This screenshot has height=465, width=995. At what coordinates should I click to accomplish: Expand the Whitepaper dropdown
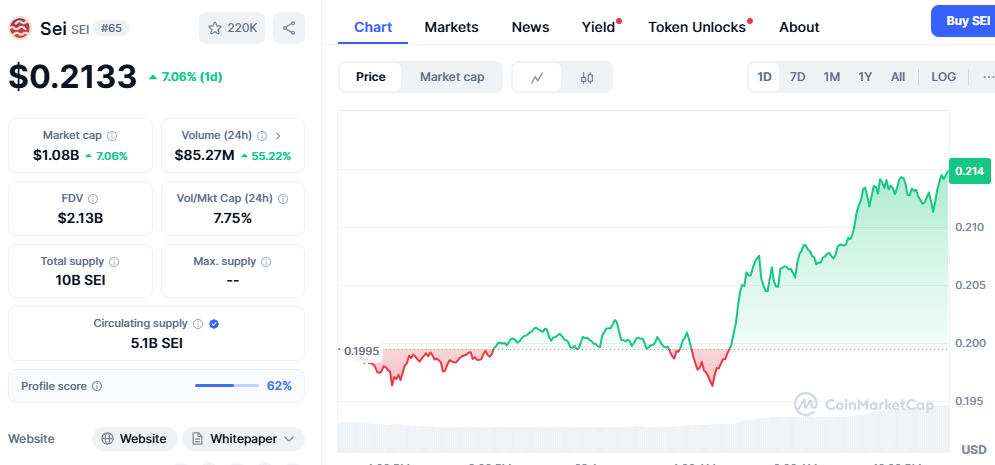tap(244, 439)
